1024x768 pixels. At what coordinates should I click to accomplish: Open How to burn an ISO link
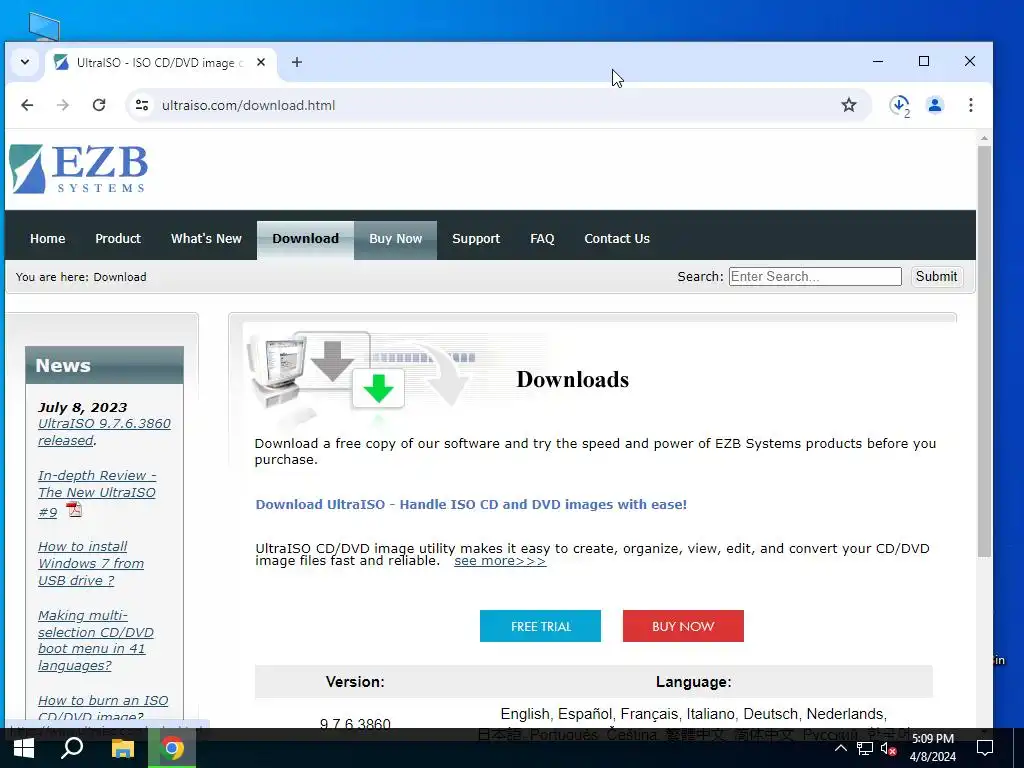pyautogui.click(x=103, y=709)
